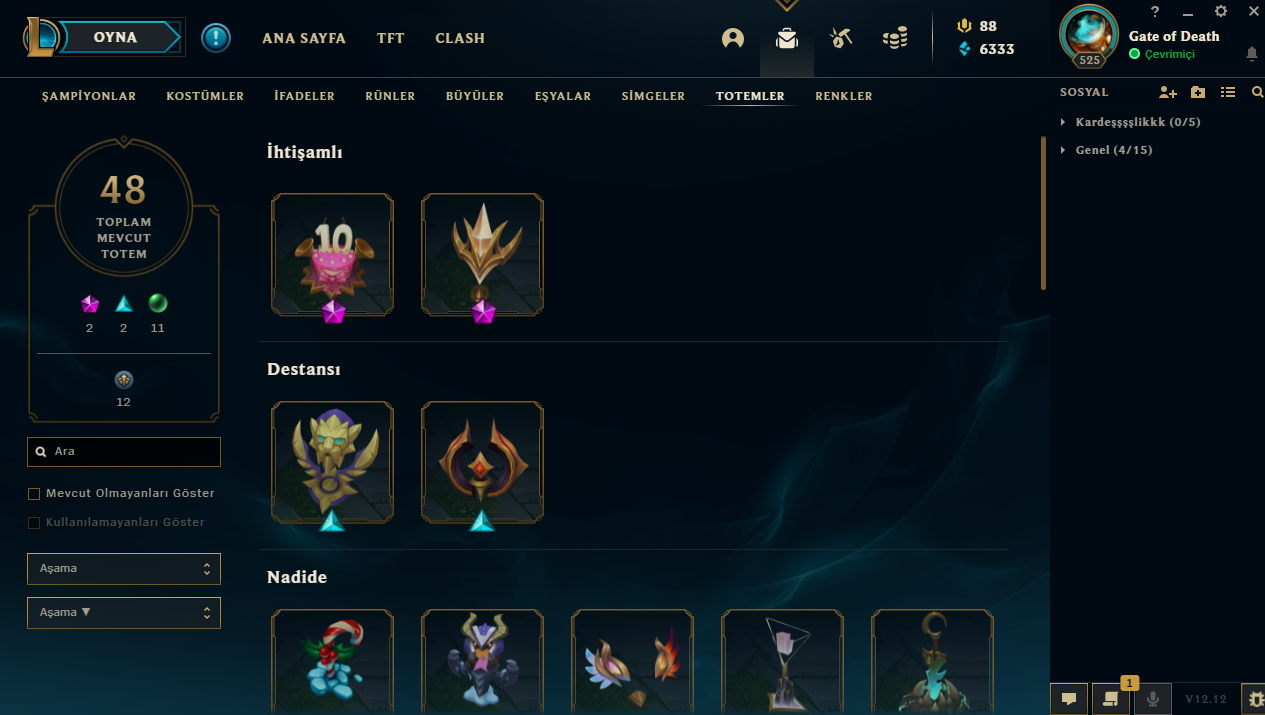Click the add friend icon

(x=1168, y=92)
